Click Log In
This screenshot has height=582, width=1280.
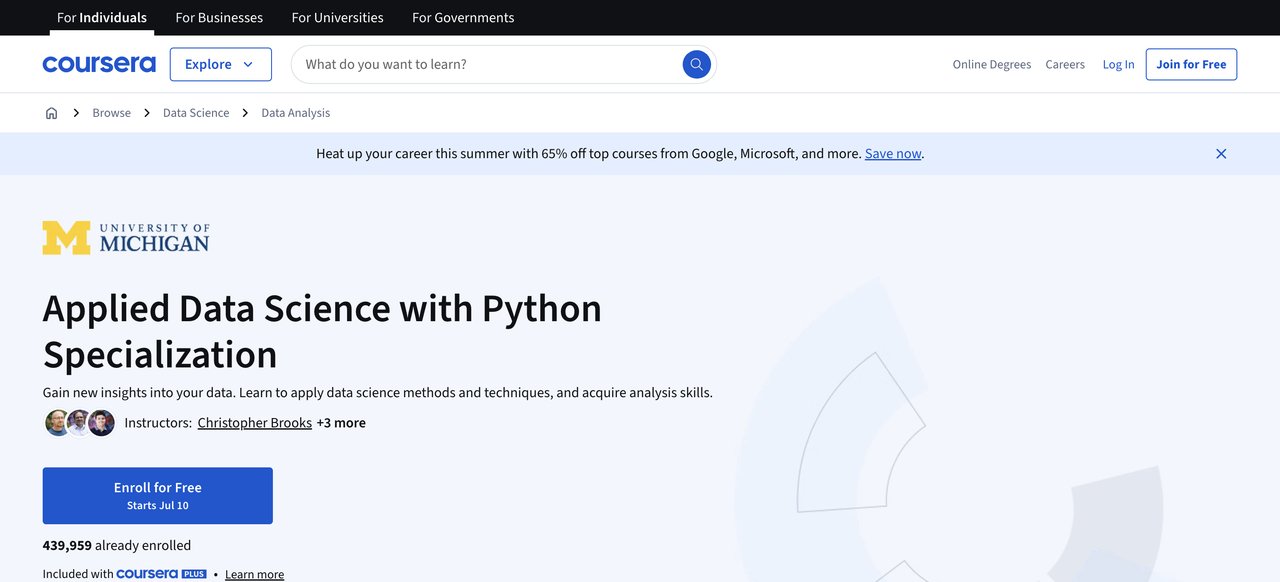pyautogui.click(x=1118, y=64)
